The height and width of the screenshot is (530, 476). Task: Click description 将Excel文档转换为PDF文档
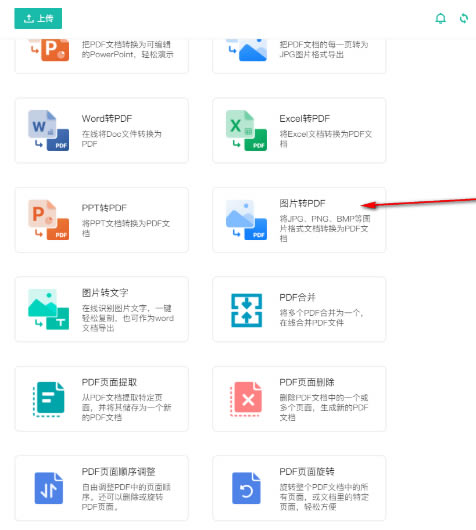[x=326, y=139]
